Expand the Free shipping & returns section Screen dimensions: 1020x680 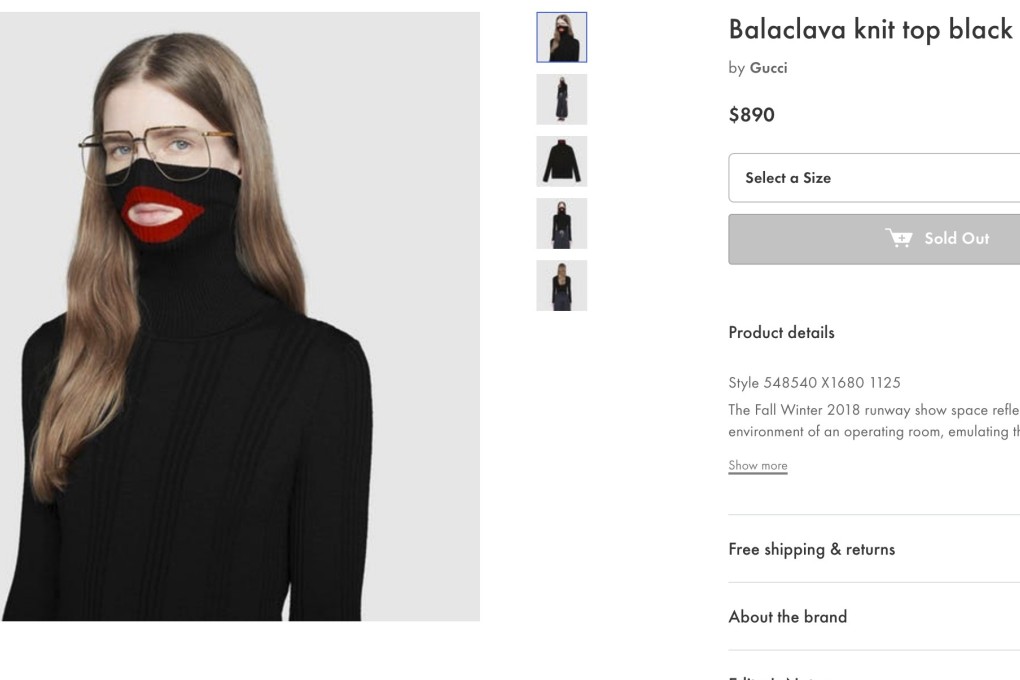(811, 549)
